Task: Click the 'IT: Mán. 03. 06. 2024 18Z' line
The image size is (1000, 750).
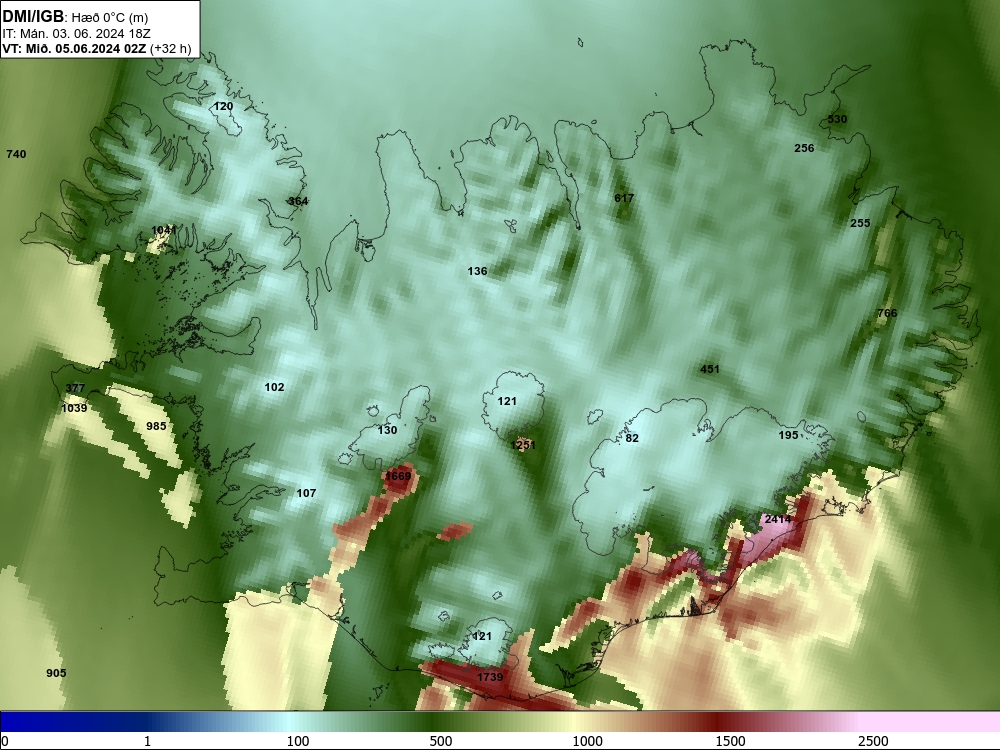Action: 77,34
